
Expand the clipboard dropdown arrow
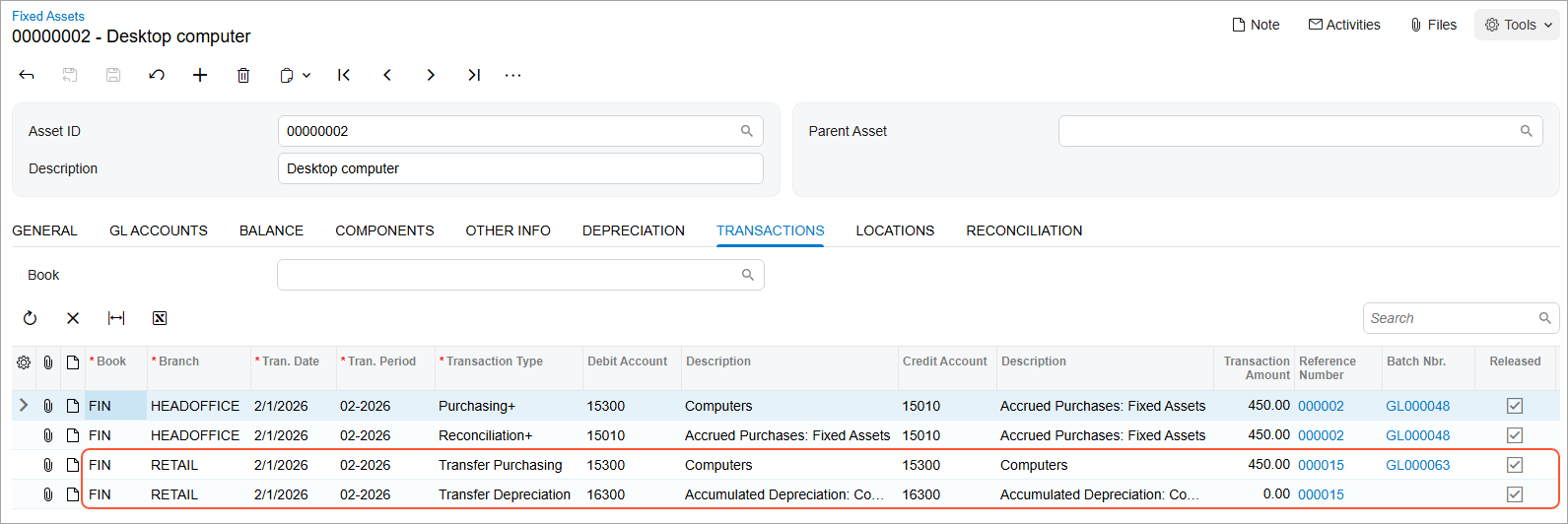pos(307,75)
